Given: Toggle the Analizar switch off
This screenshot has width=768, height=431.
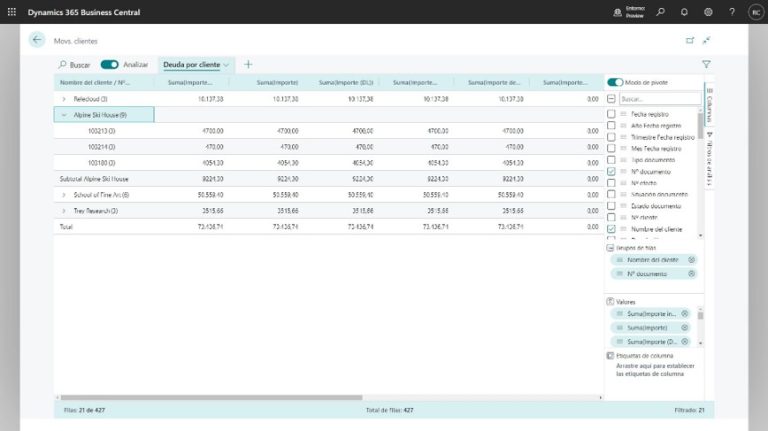Looking at the screenshot, I should tap(109, 64).
